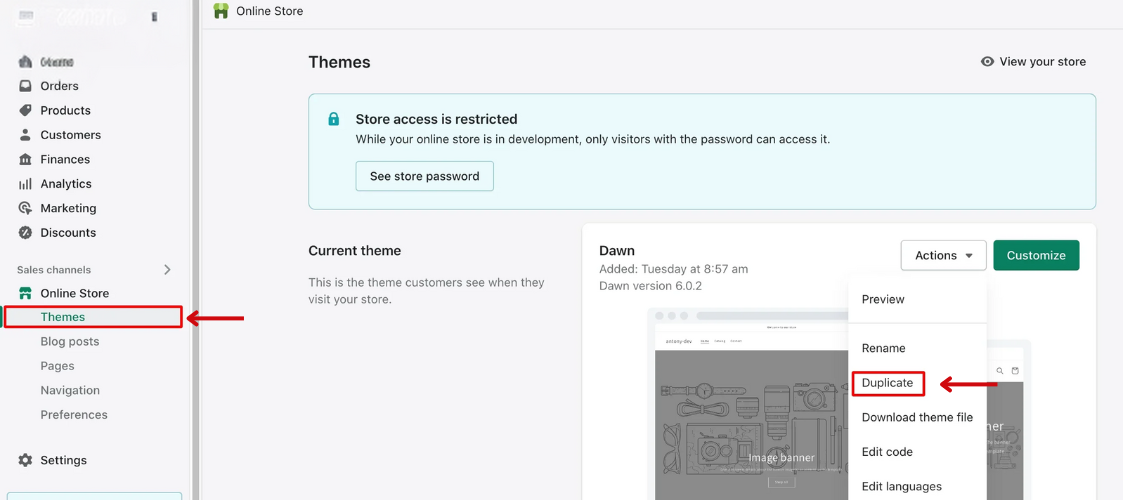Click the Online Store title in header

(x=269, y=11)
